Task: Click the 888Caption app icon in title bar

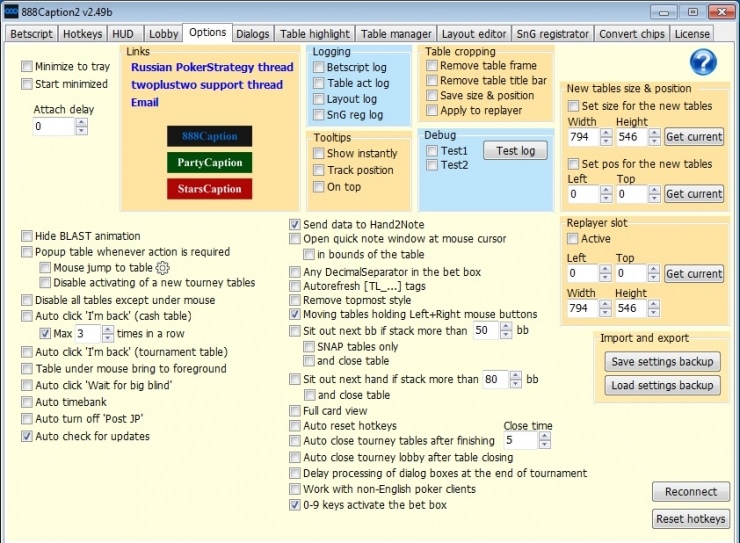Action: coord(11,11)
